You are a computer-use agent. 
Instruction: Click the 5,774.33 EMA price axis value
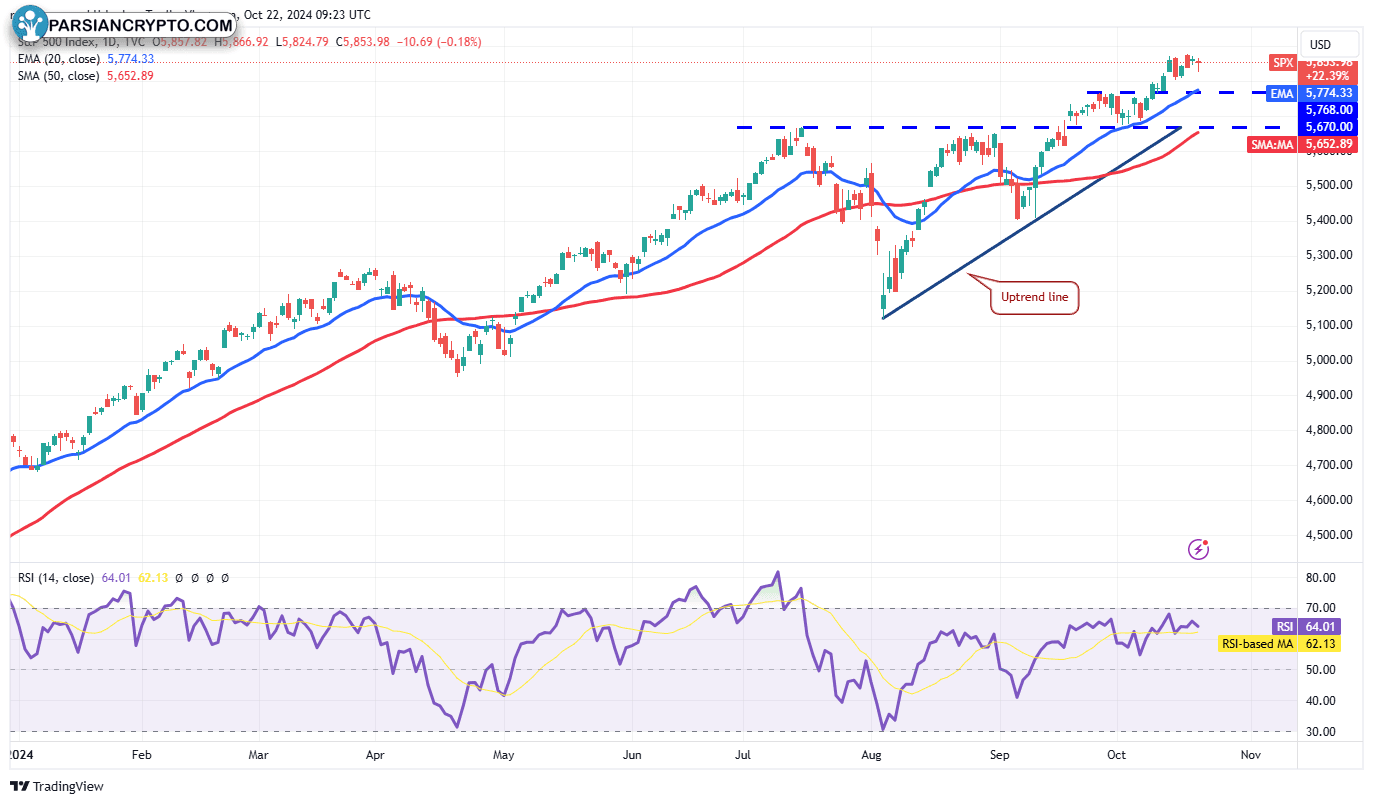coord(1329,93)
